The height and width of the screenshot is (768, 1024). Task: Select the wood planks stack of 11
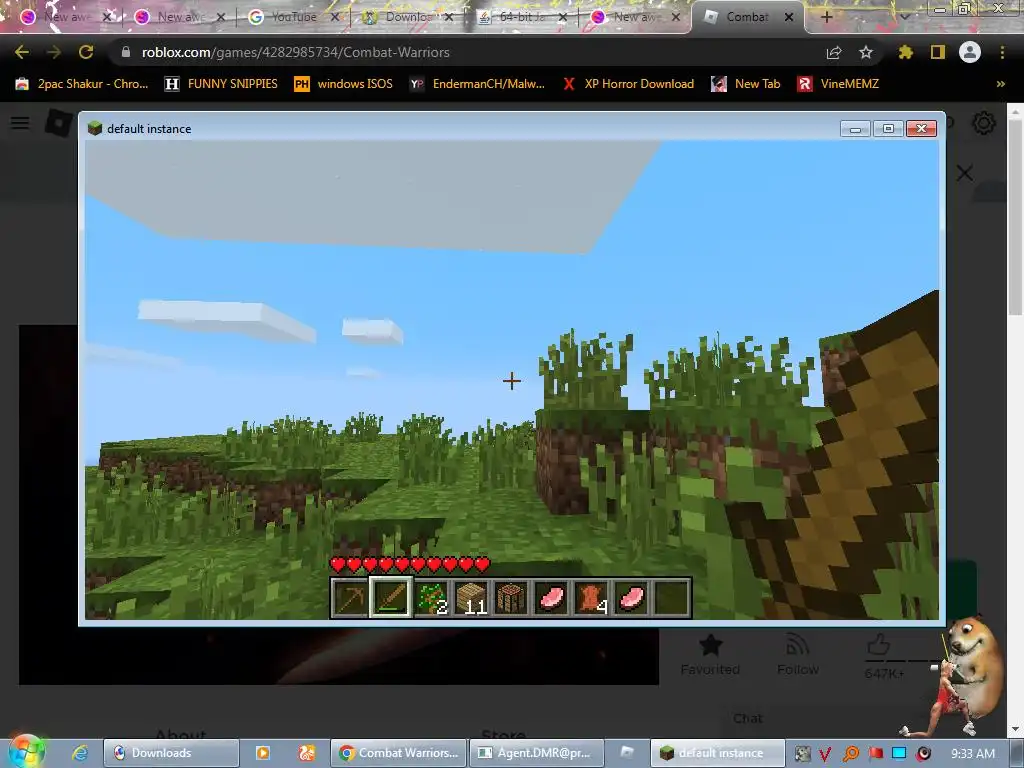(471, 597)
